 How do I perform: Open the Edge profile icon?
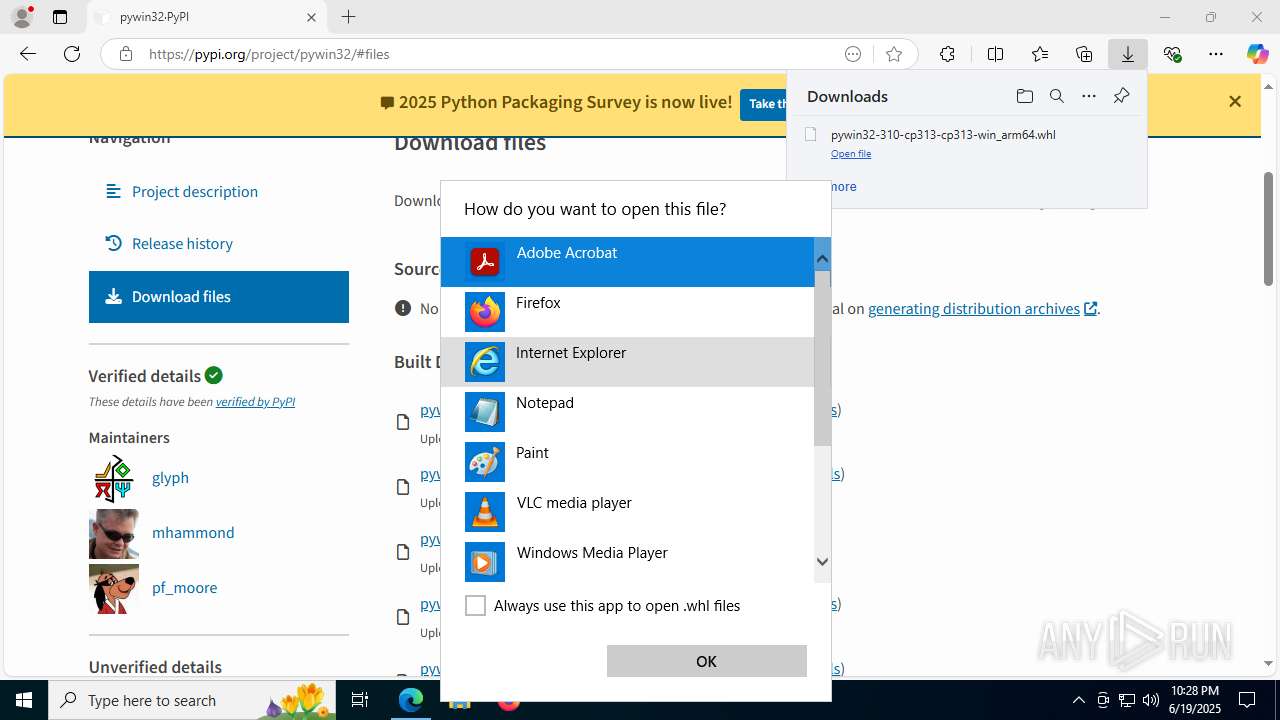(22, 17)
